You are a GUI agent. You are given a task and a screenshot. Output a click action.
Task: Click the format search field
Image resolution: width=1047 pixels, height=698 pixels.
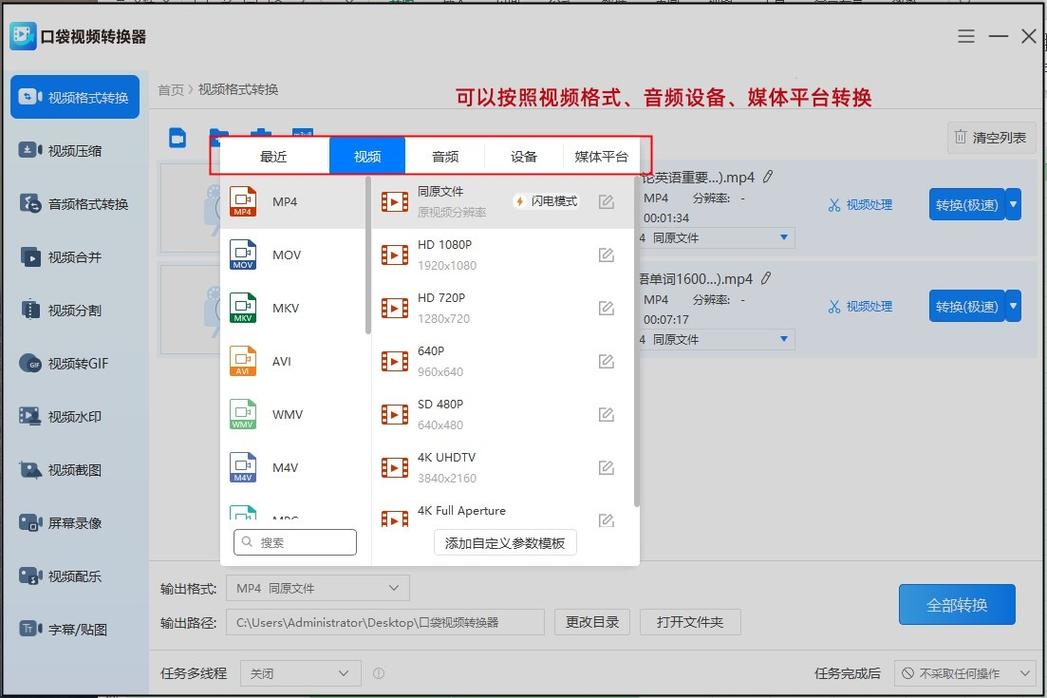point(295,542)
